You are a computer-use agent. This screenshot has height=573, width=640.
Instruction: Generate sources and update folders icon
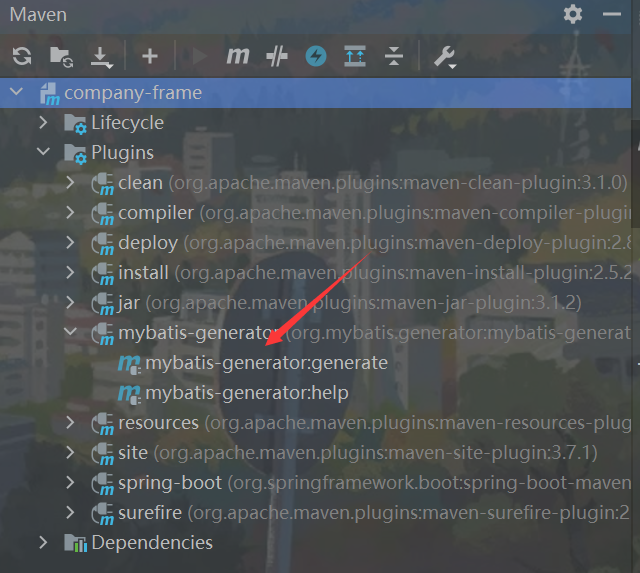pos(61,57)
